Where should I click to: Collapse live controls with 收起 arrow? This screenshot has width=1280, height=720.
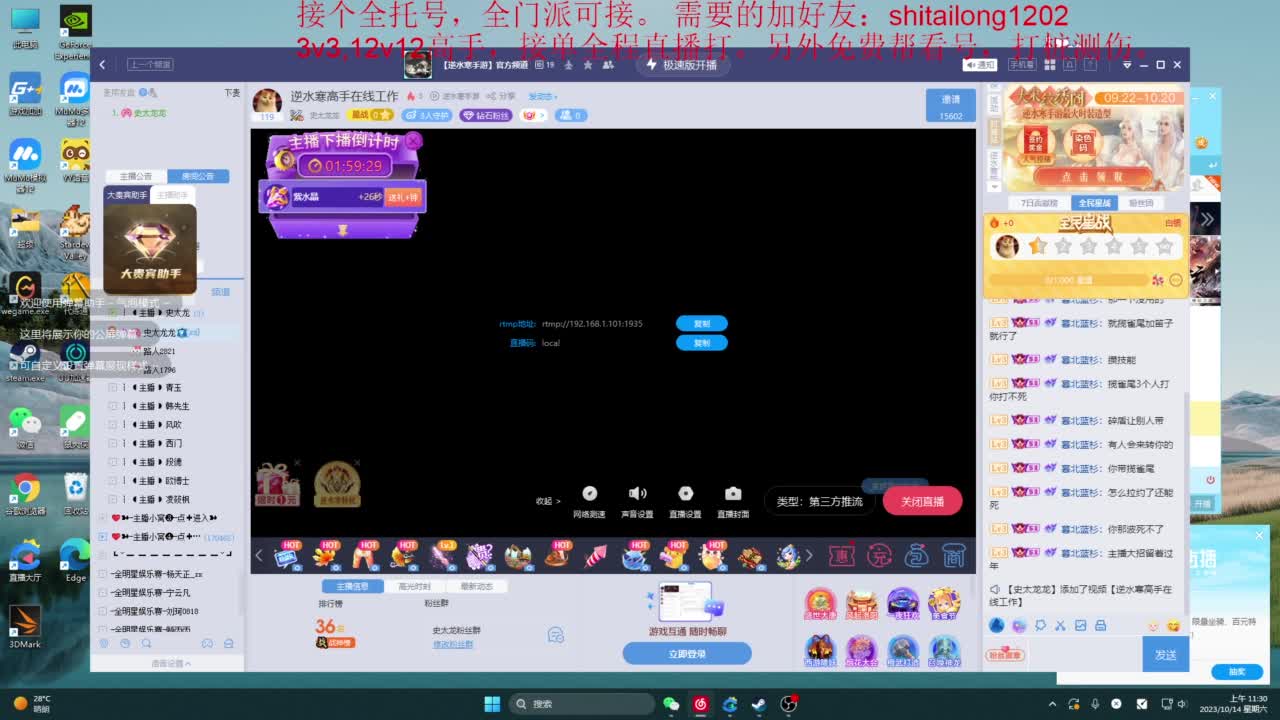pyautogui.click(x=548, y=501)
